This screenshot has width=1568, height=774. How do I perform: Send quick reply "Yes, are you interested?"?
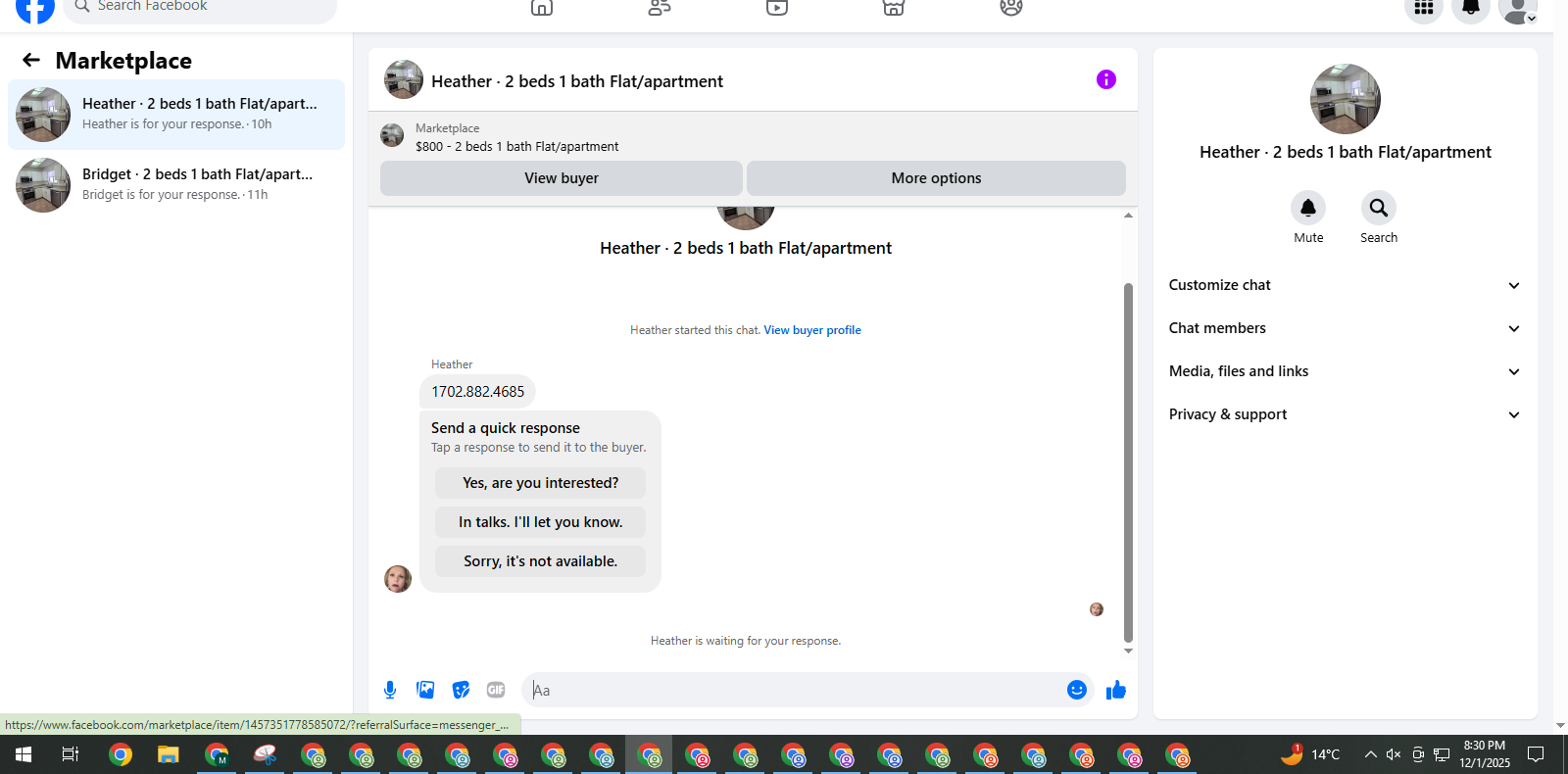tap(540, 483)
